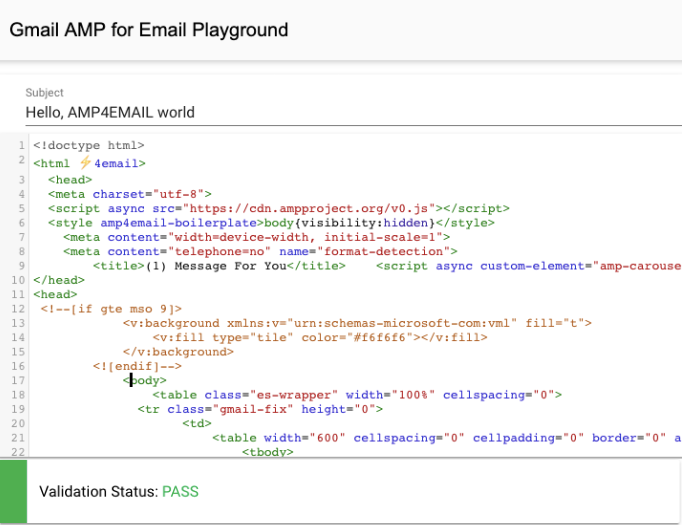
Task: Click the '</head>' closing tag on line 10
Action: coord(59,280)
